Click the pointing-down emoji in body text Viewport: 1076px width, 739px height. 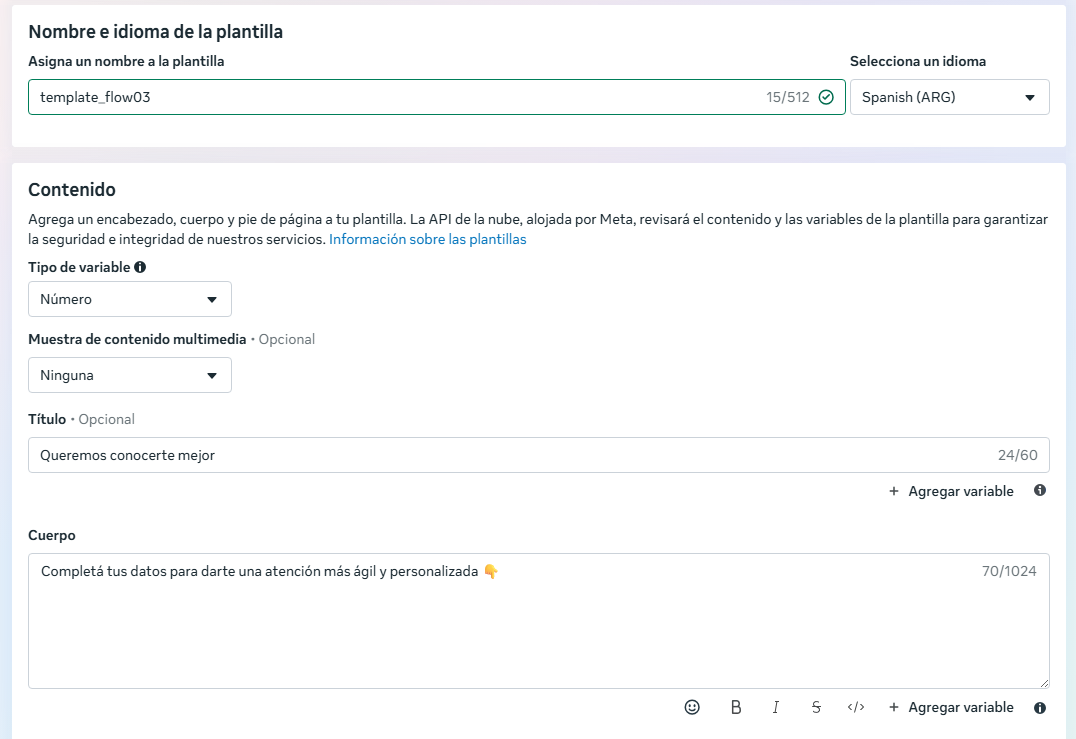pyautogui.click(x=491, y=571)
